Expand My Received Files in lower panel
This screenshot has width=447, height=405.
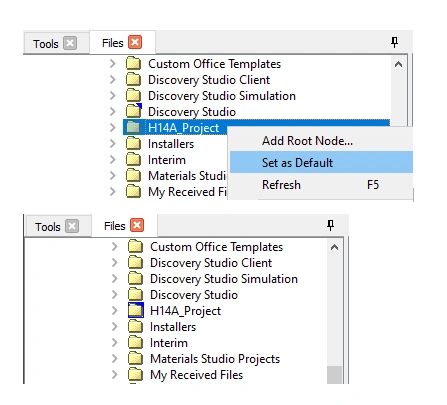click(115, 374)
